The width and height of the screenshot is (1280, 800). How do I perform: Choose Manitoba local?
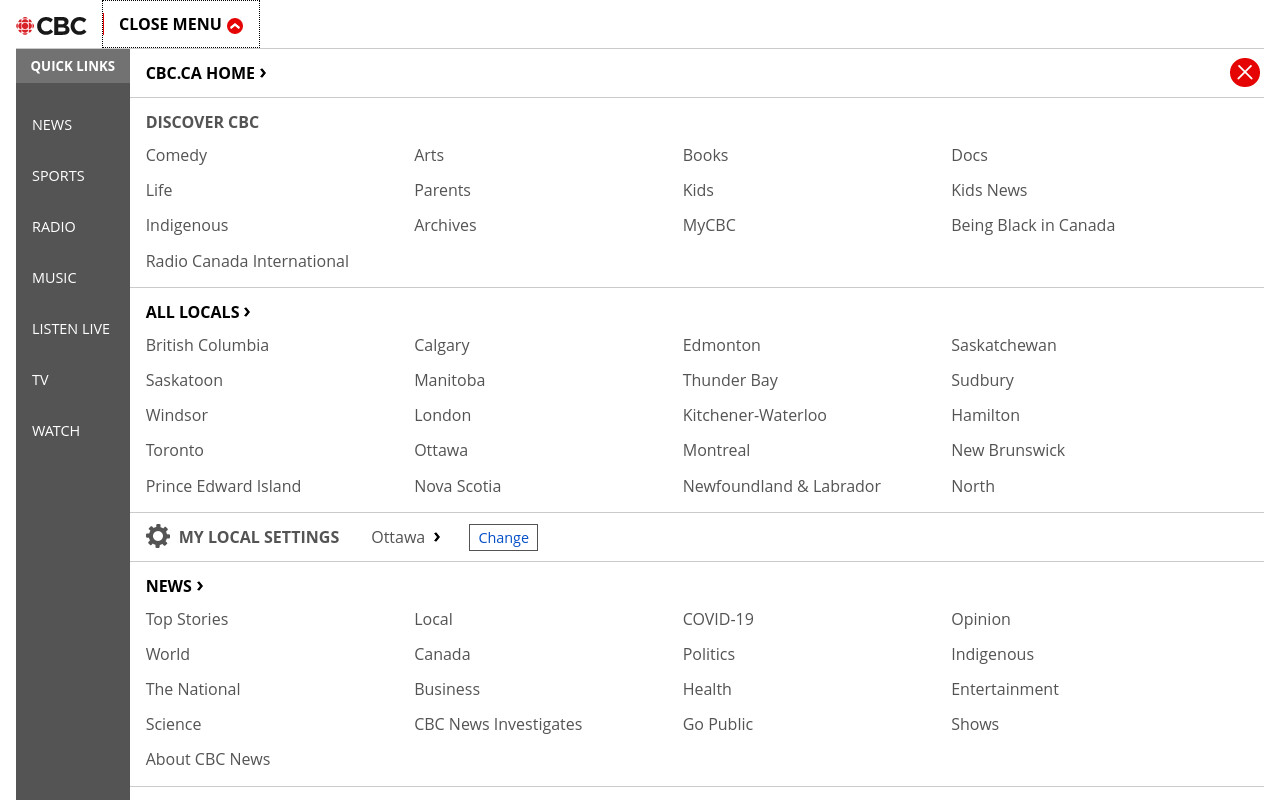point(450,380)
